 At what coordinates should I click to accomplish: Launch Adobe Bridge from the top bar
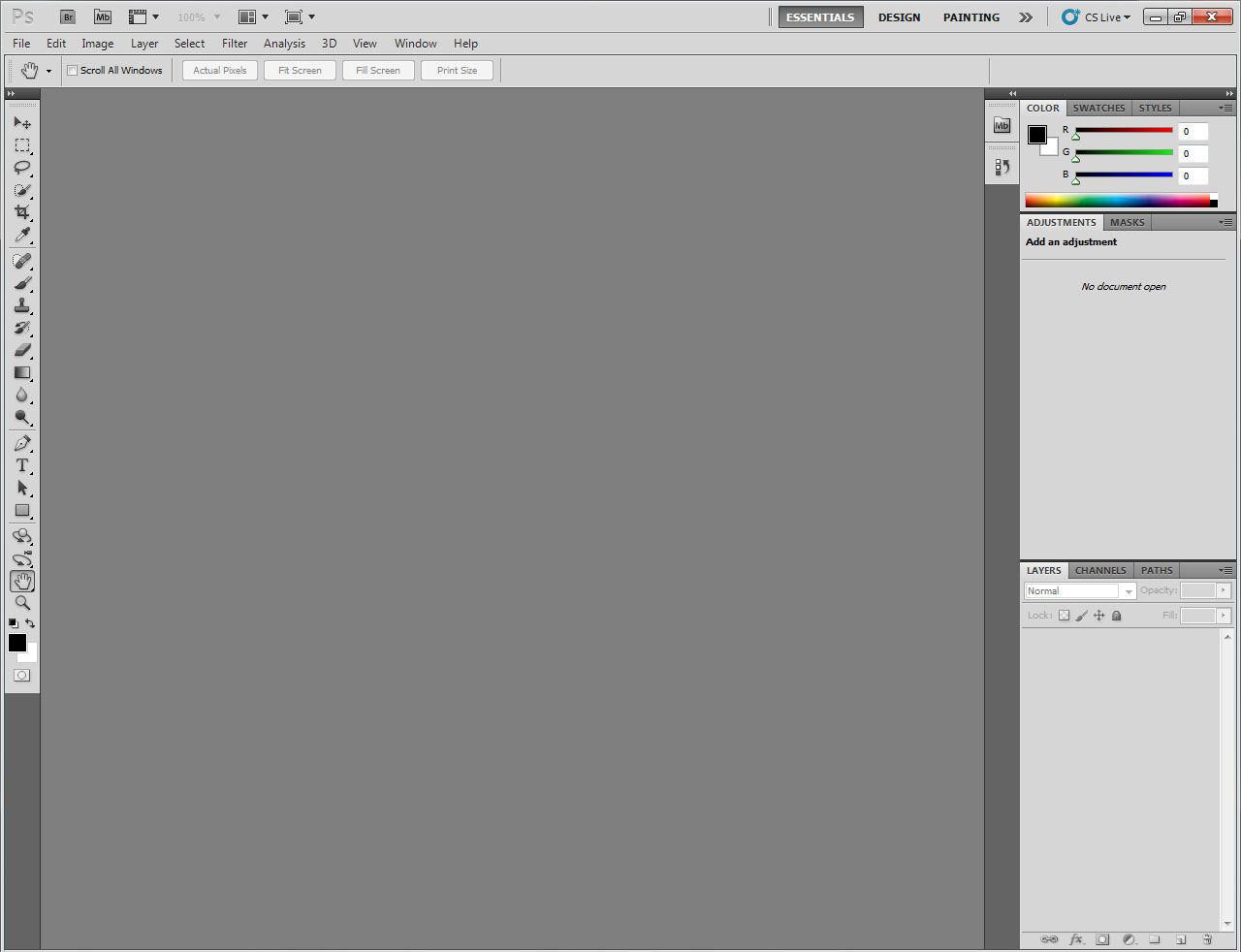pyautogui.click(x=68, y=16)
